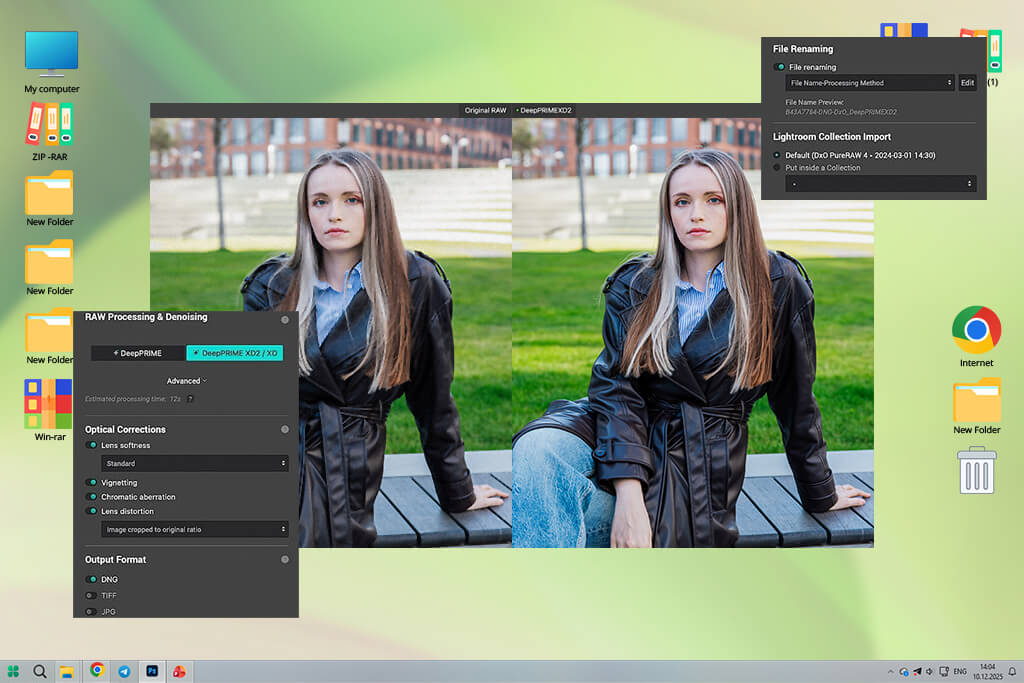
Task: Click the File Renaming panel heading
Action: point(803,49)
